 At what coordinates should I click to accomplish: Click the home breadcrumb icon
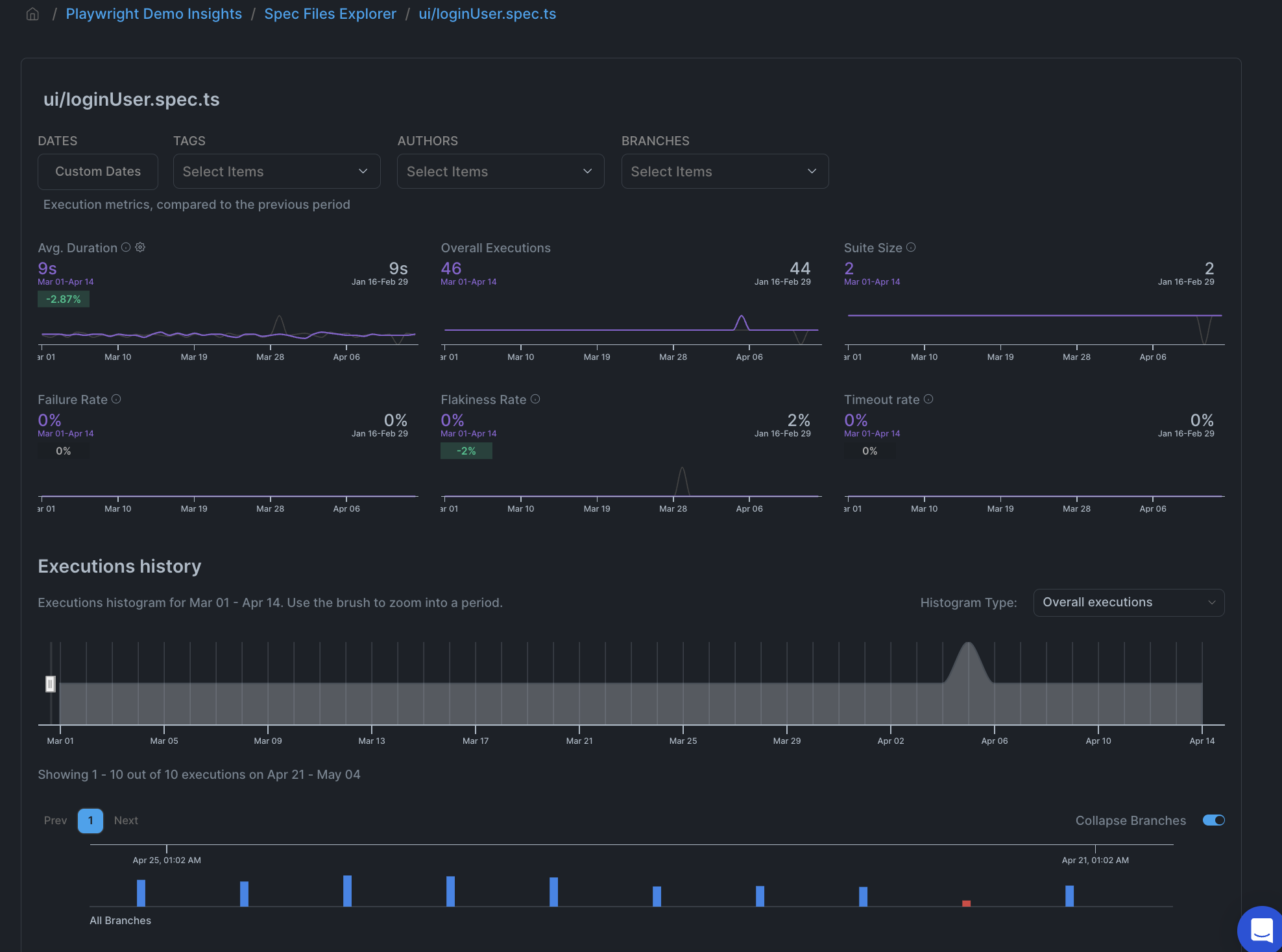(x=32, y=14)
